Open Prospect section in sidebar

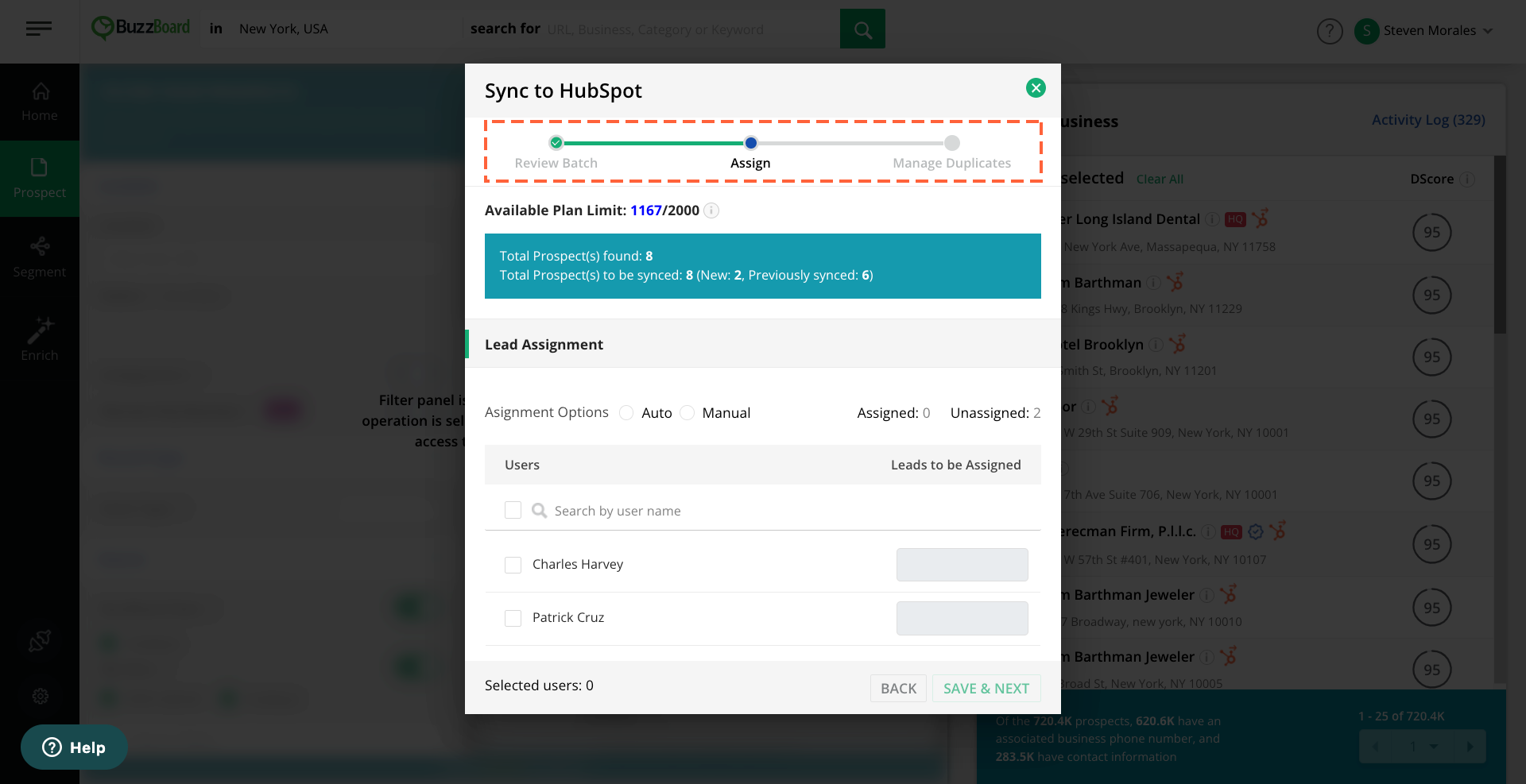click(40, 179)
